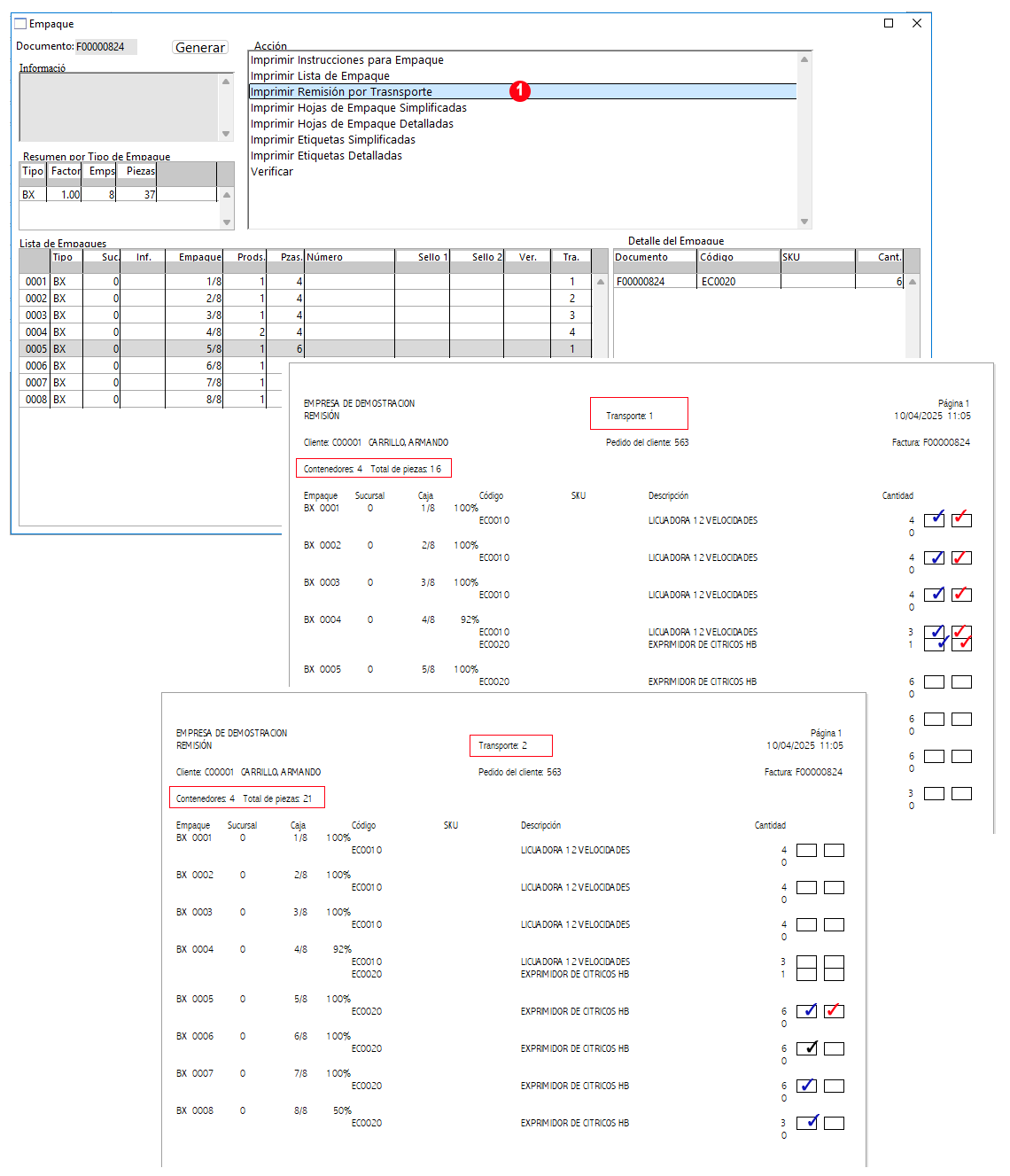This screenshot has width=1010, height=1176.
Task: Click red-checked box for BX 0005, Transporte 2 report
Action: tap(834, 1011)
